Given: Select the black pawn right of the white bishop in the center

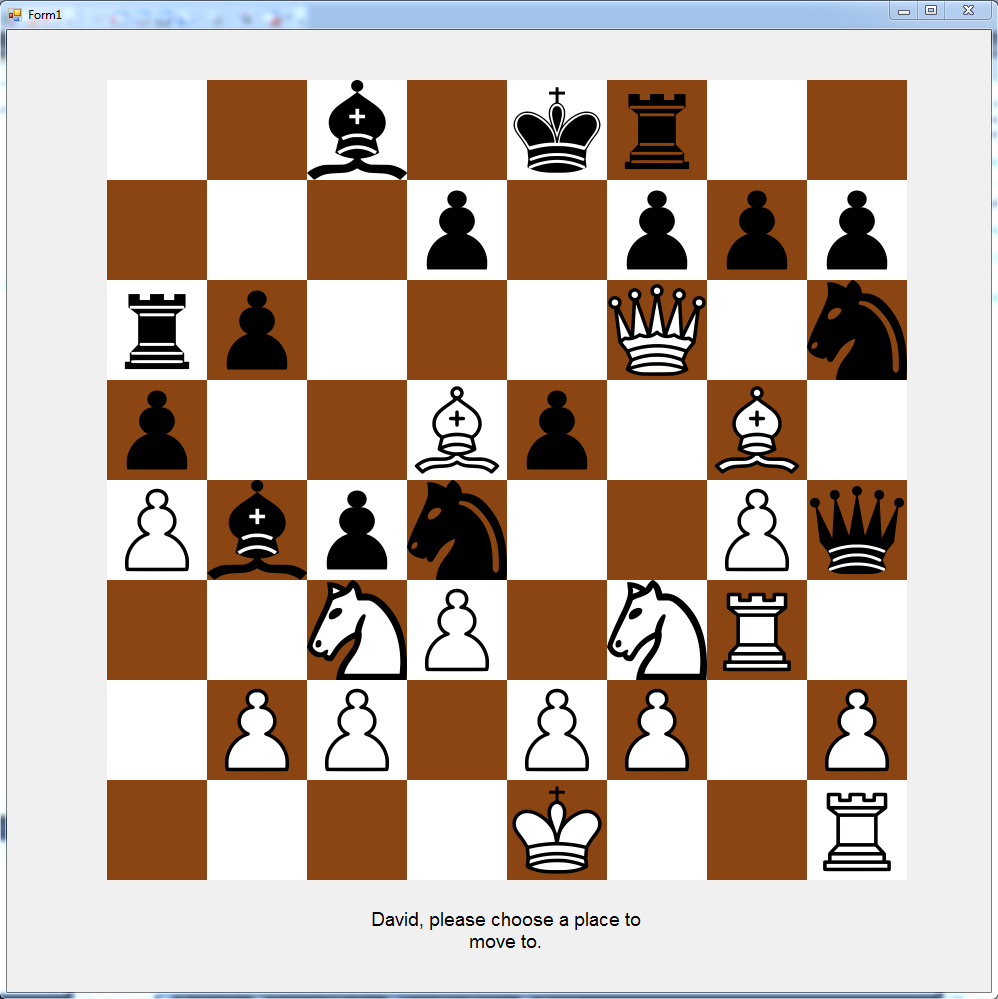Looking at the screenshot, I should tap(557, 430).
